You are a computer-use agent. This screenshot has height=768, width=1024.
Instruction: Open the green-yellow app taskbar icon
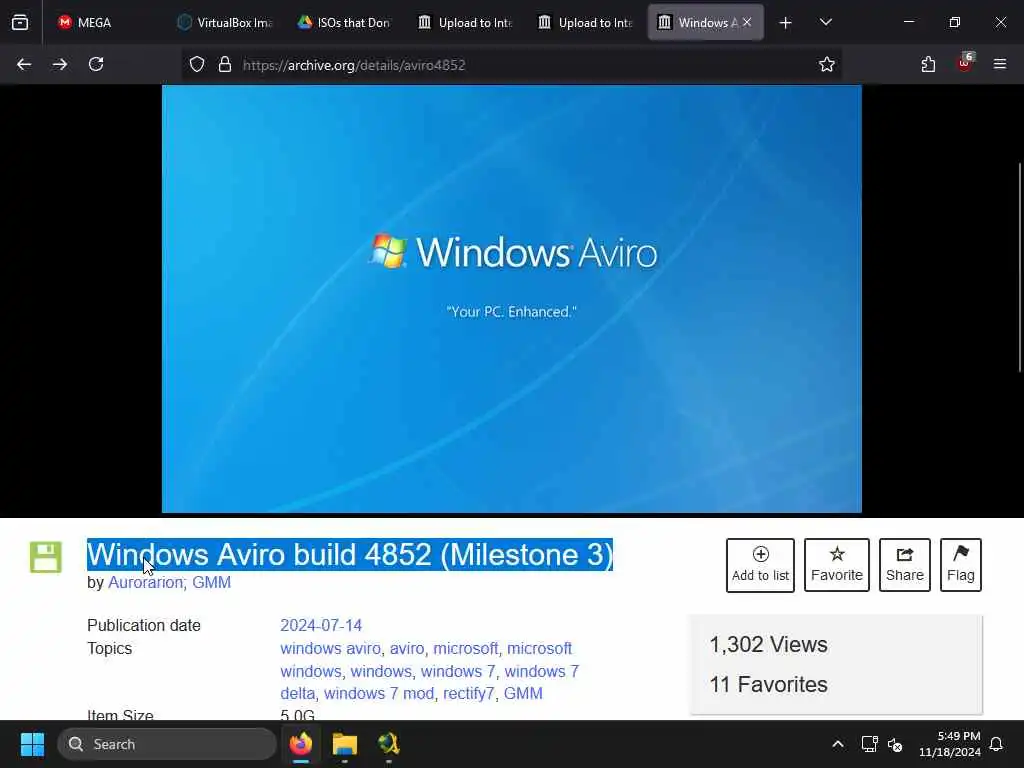[x=388, y=744]
